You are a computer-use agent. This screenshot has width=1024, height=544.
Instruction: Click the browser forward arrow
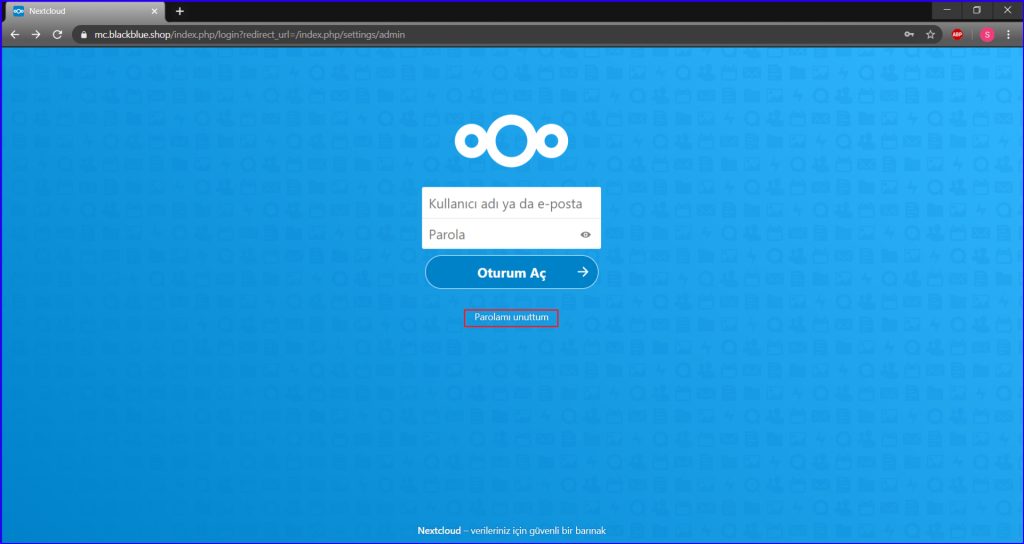(x=36, y=35)
